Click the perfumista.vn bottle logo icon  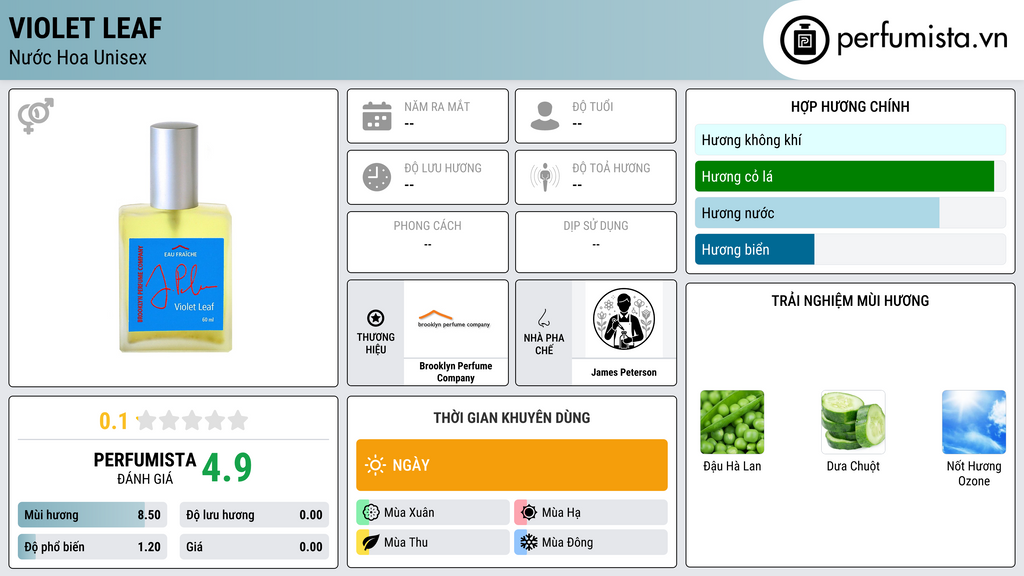[x=804, y=40]
